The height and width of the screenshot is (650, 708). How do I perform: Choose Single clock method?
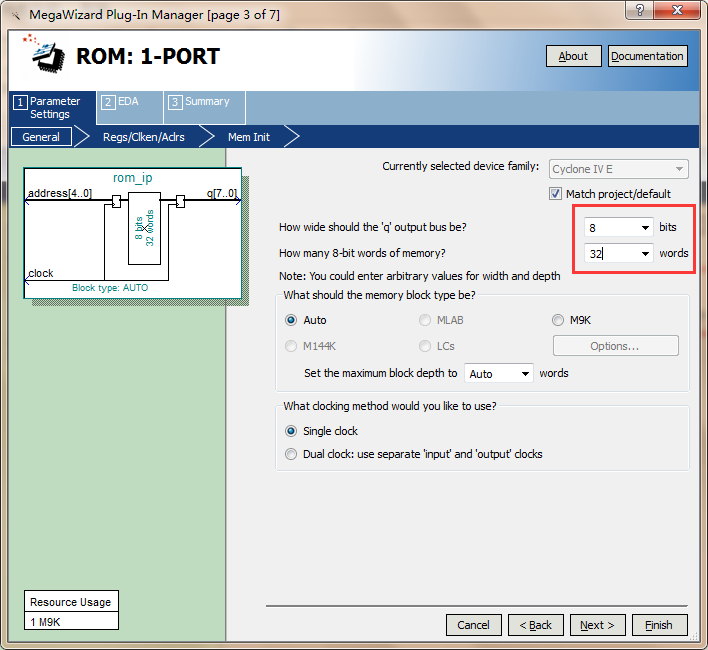pyautogui.click(x=291, y=431)
